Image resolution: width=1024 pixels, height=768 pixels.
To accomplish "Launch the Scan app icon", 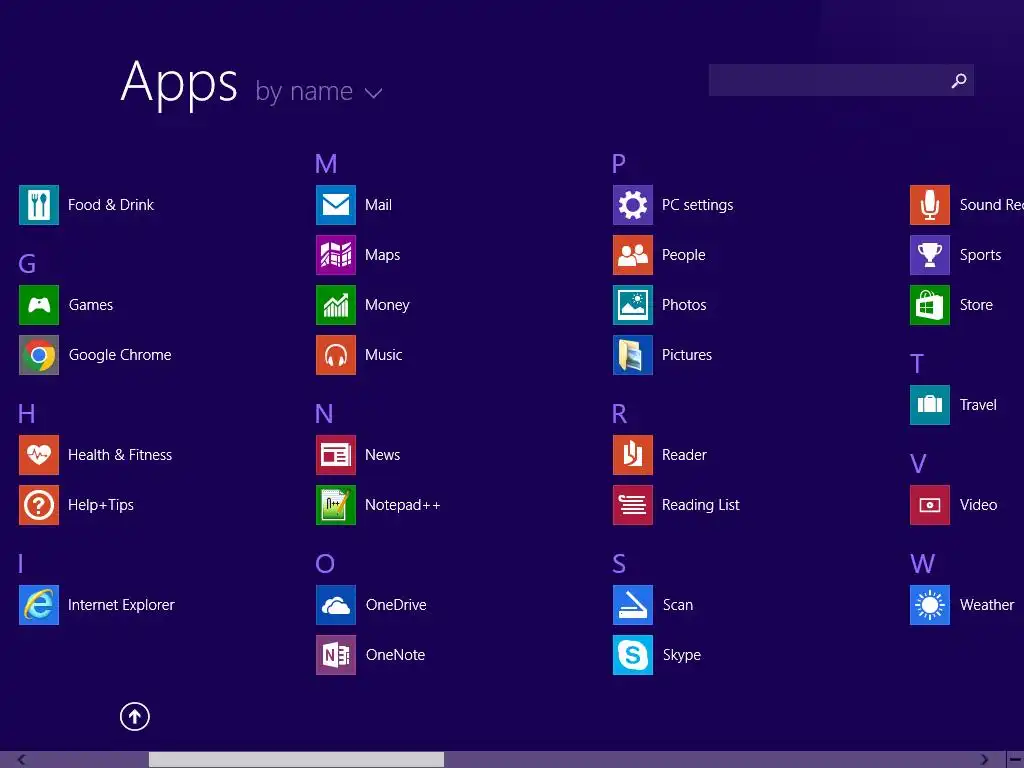I will 632,605.
